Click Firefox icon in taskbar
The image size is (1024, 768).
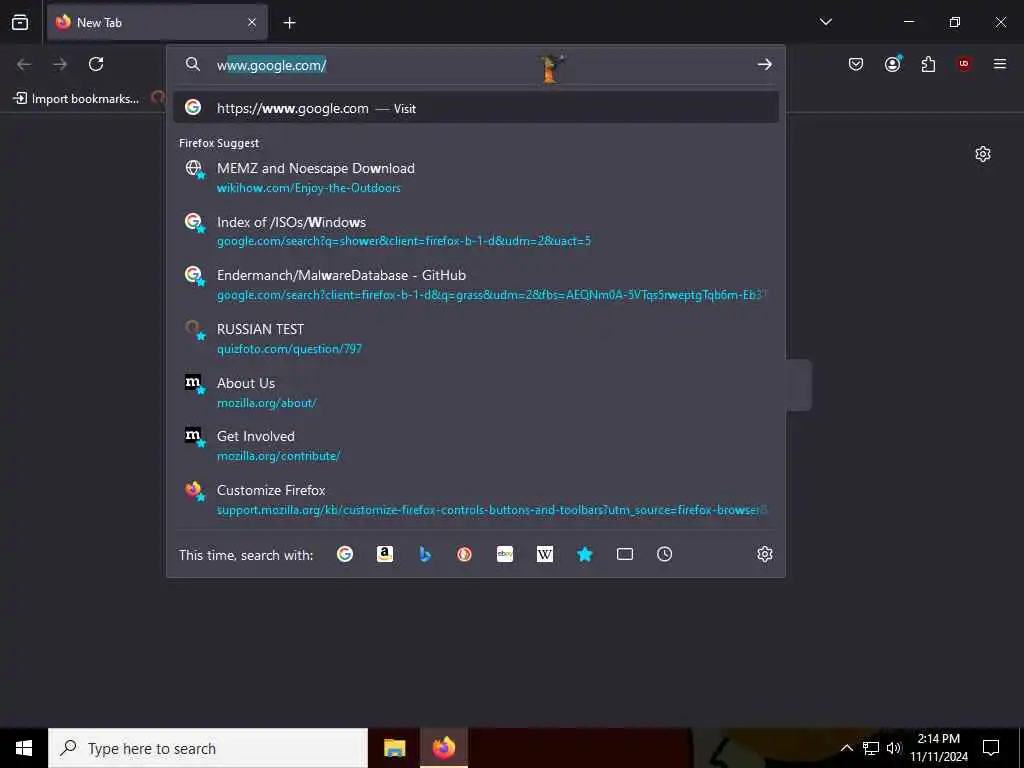coord(443,748)
